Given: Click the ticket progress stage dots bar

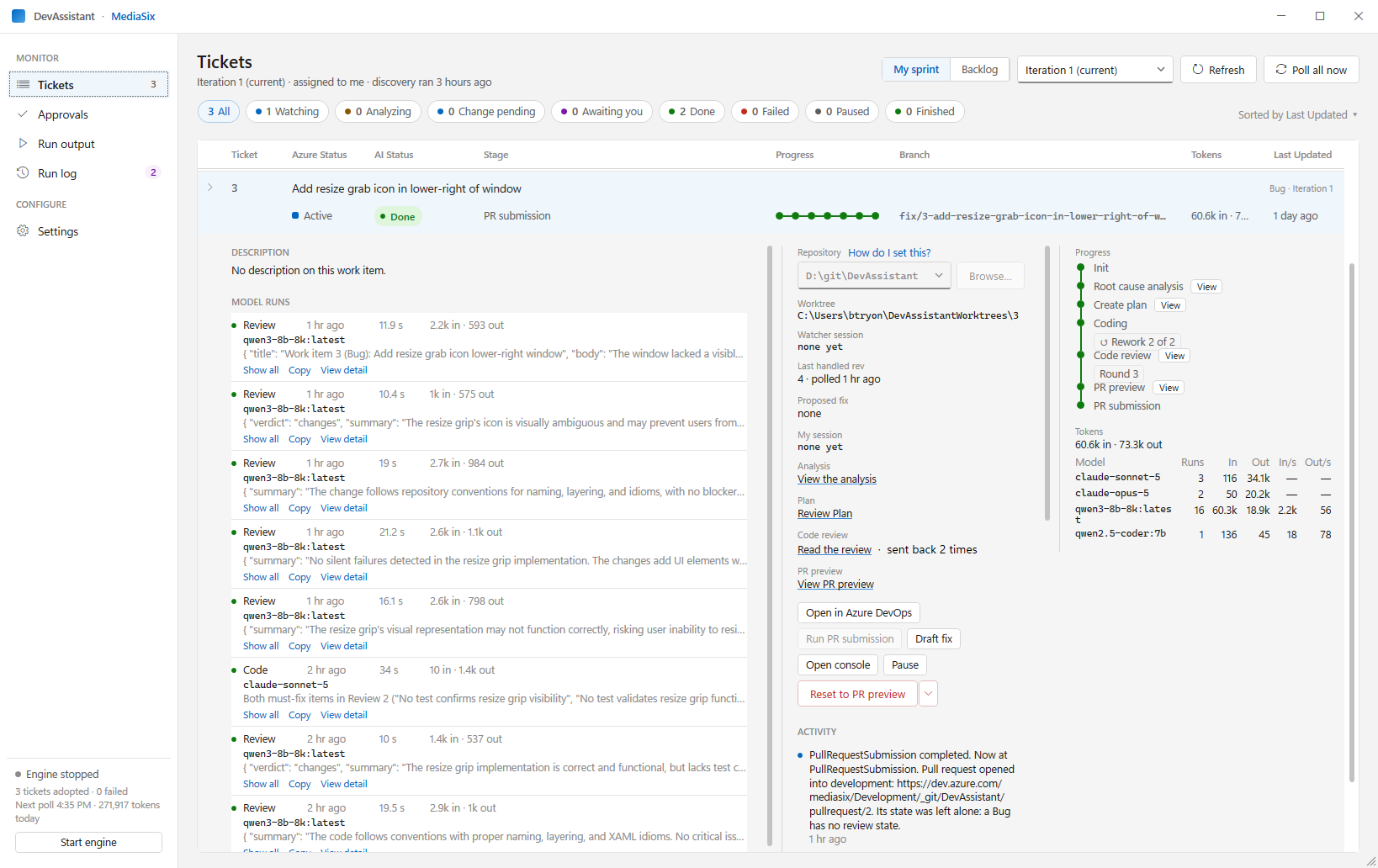Looking at the screenshot, I should [x=828, y=216].
